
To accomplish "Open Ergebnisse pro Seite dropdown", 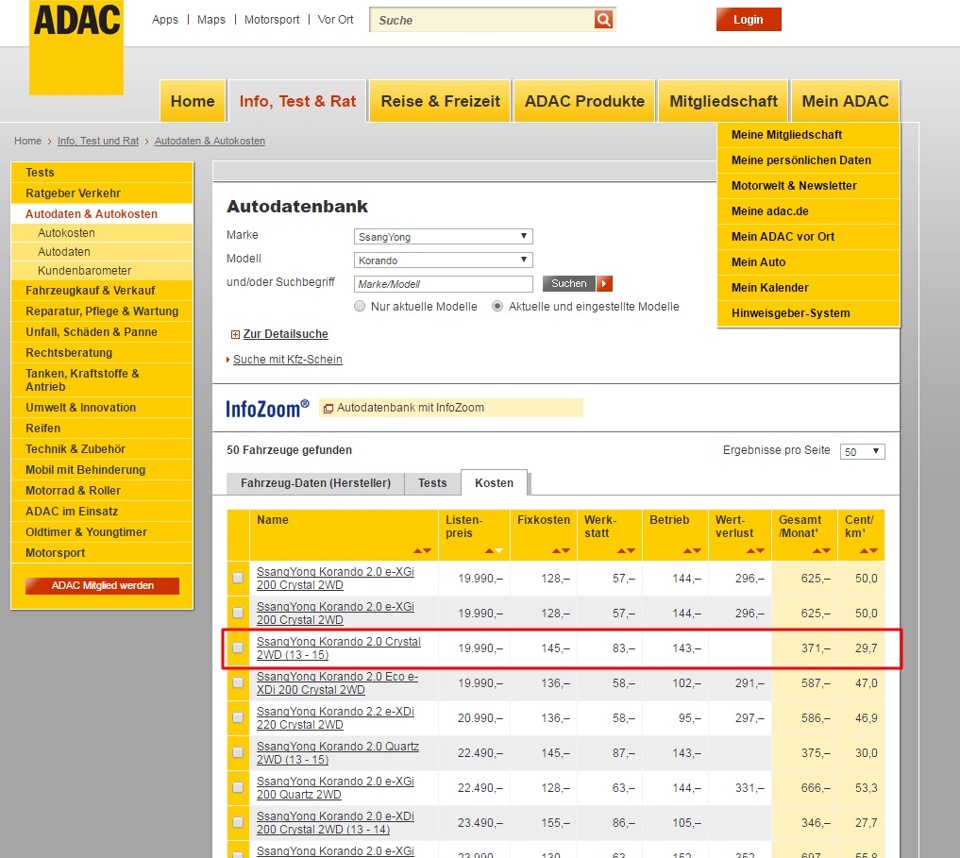I will click(x=862, y=451).
